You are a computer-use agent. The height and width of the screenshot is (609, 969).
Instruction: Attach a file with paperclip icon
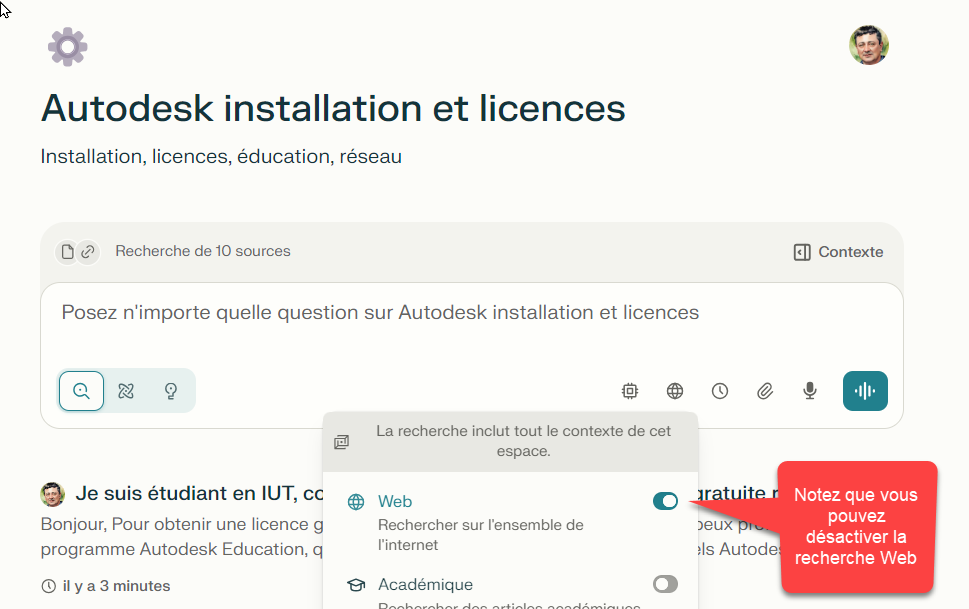point(765,391)
